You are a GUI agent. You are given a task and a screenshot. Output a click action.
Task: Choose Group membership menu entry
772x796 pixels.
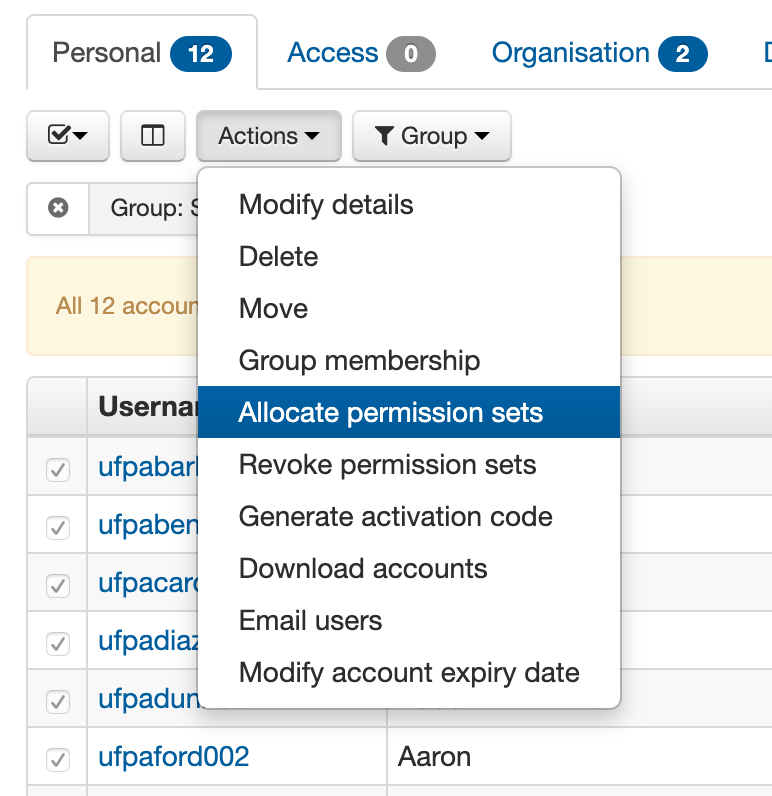pyautogui.click(x=359, y=361)
